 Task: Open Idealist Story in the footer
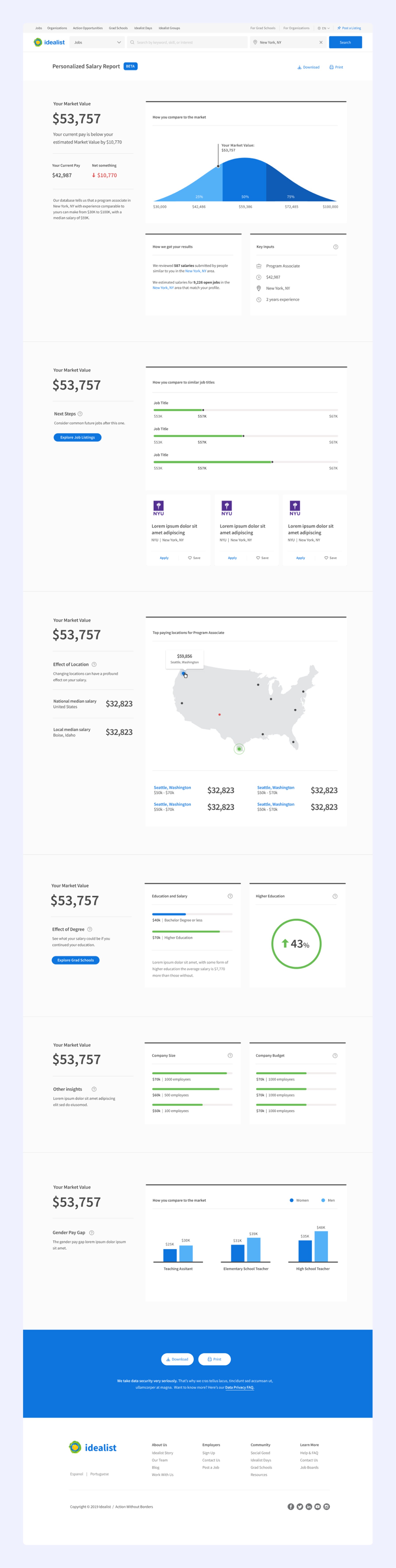click(x=163, y=1453)
